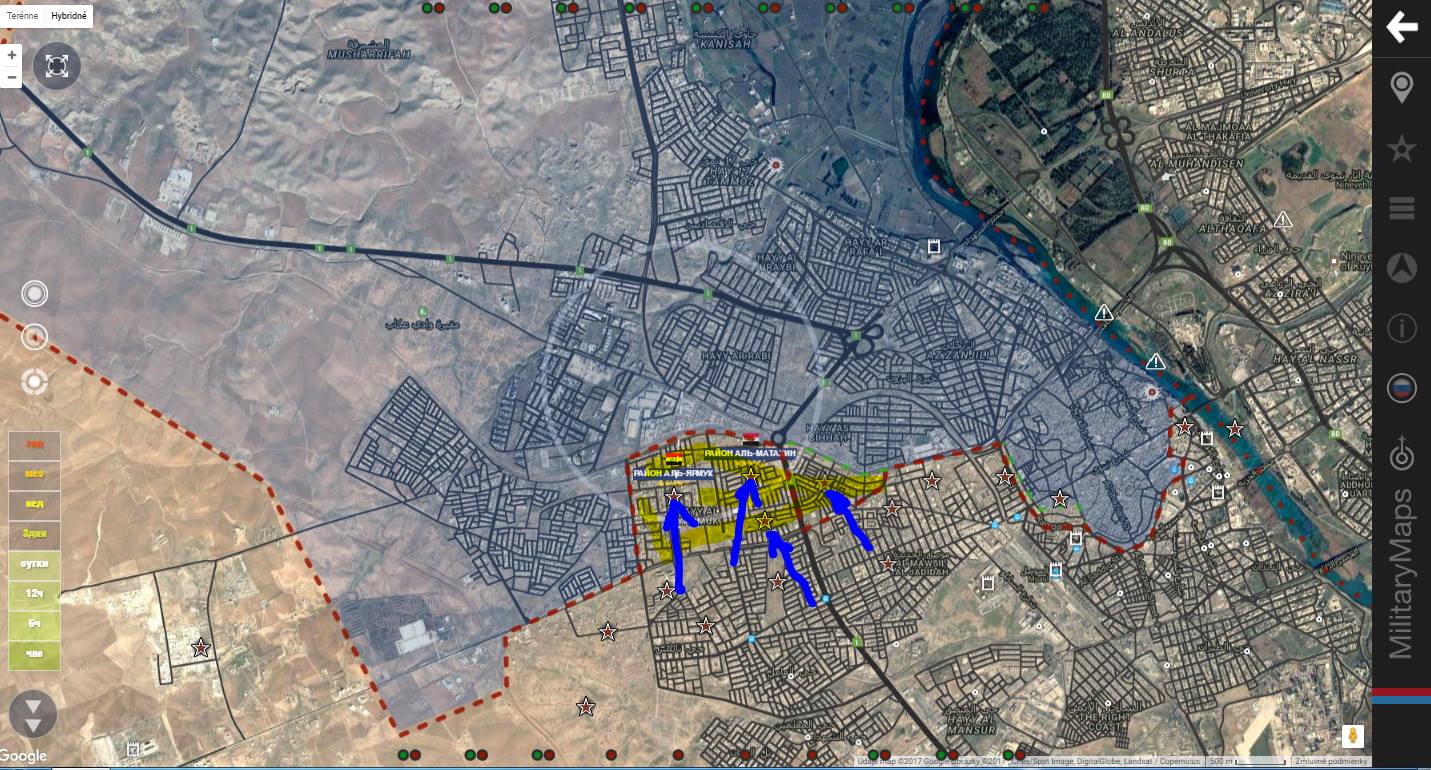Click the РАЙОН АЛЬ-ЯРМУК map label
1431x770 pixels.
pyautogui.click(x=673, y=472)
